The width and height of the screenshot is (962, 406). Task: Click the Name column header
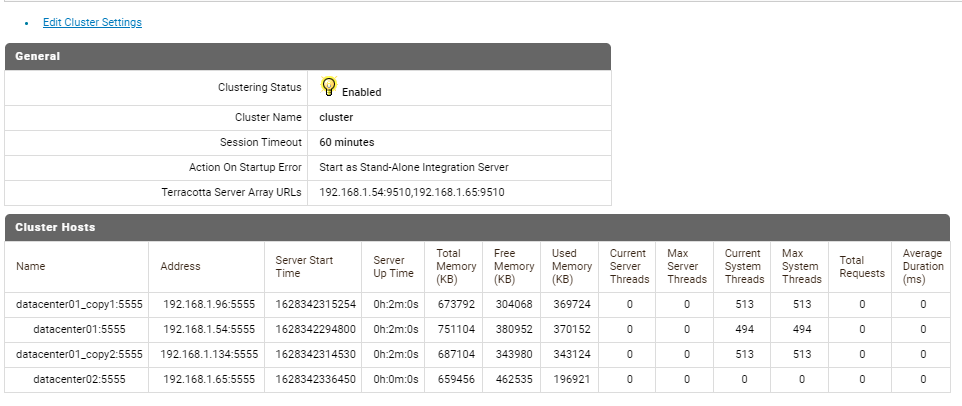(x=30, y=267)
